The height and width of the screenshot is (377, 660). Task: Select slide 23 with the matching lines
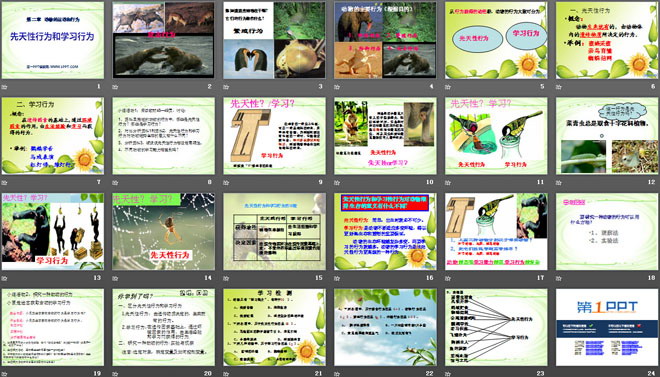coord(496,327)
